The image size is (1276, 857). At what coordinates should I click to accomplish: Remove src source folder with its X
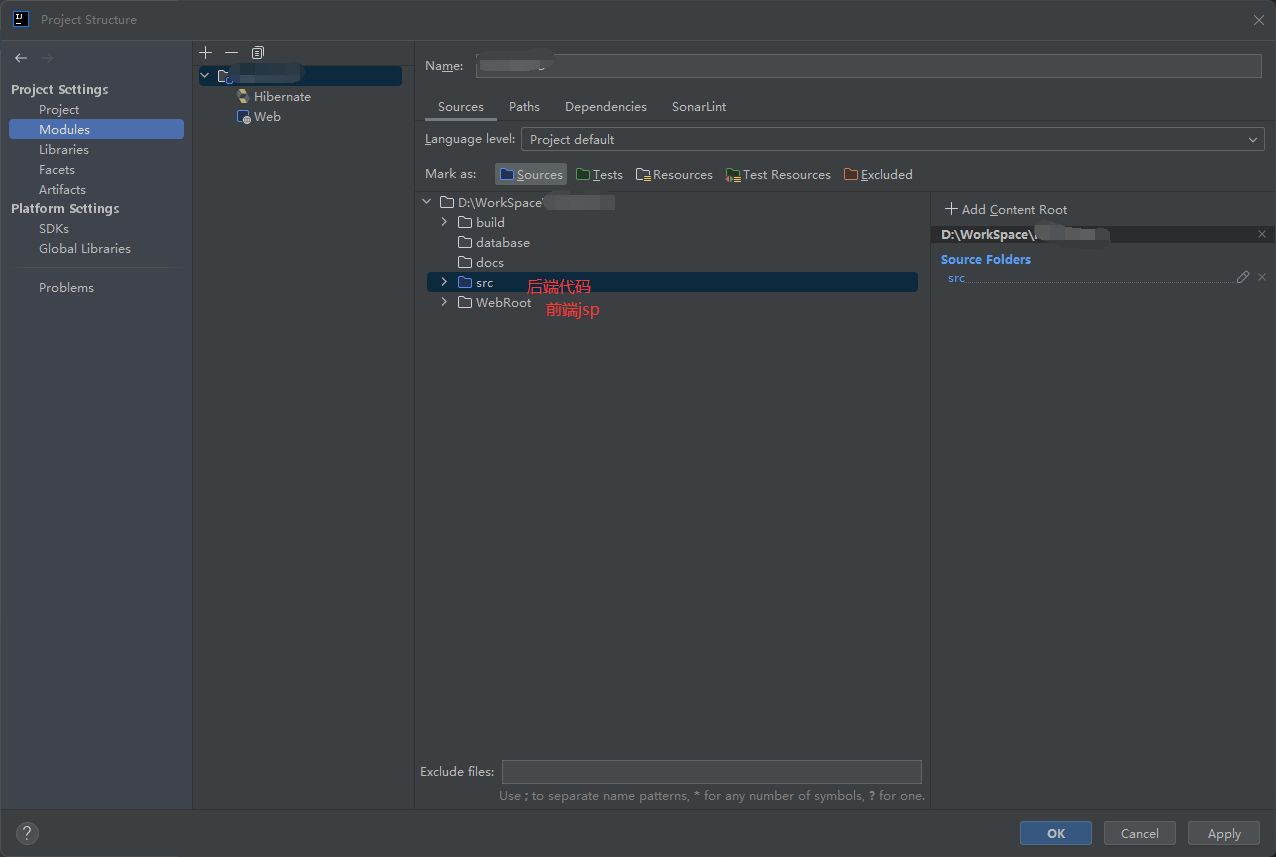(x=1262, y=277)
